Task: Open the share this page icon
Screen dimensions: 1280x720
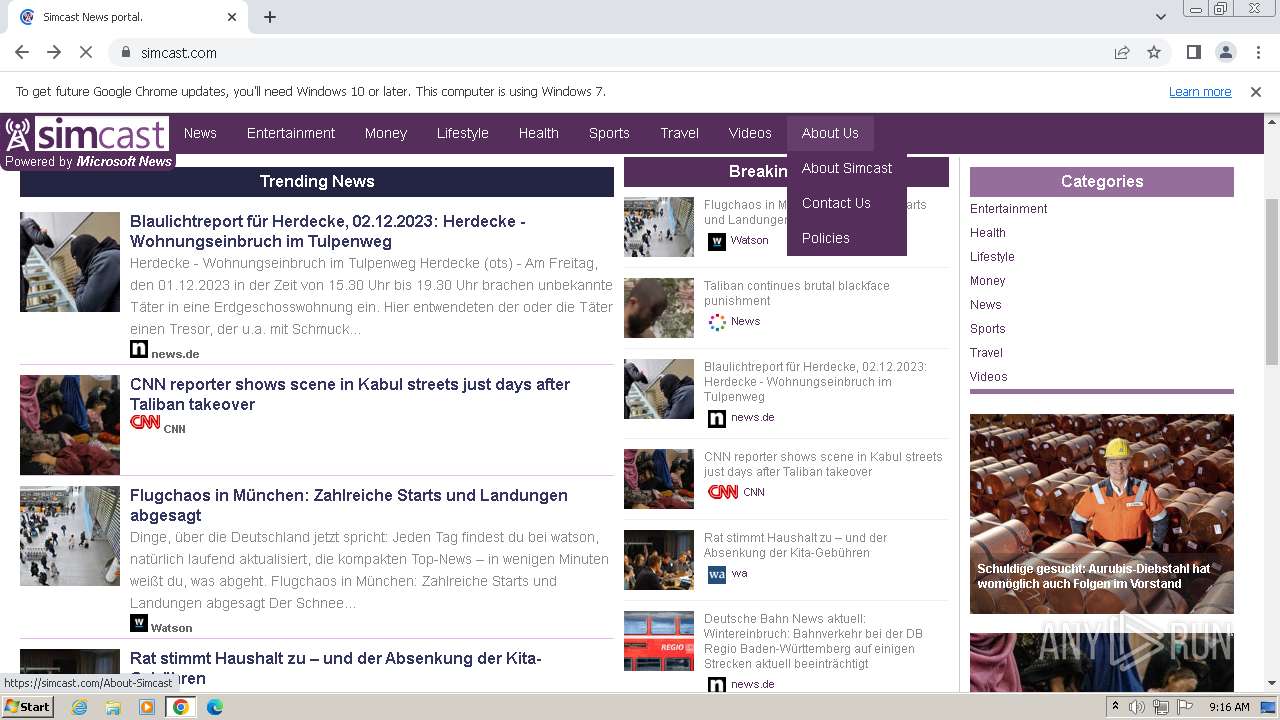Action: [1122, 52]
